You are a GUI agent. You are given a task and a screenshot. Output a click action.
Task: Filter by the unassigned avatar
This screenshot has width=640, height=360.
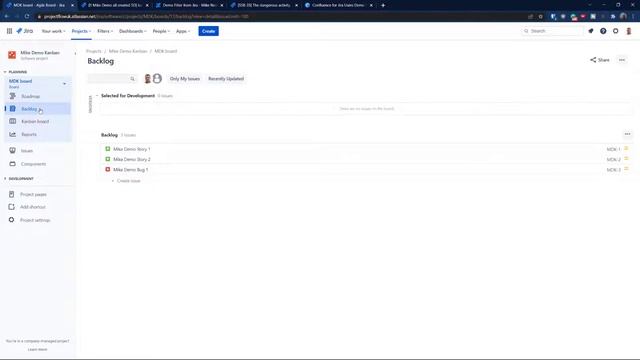[x=157, y=78]
